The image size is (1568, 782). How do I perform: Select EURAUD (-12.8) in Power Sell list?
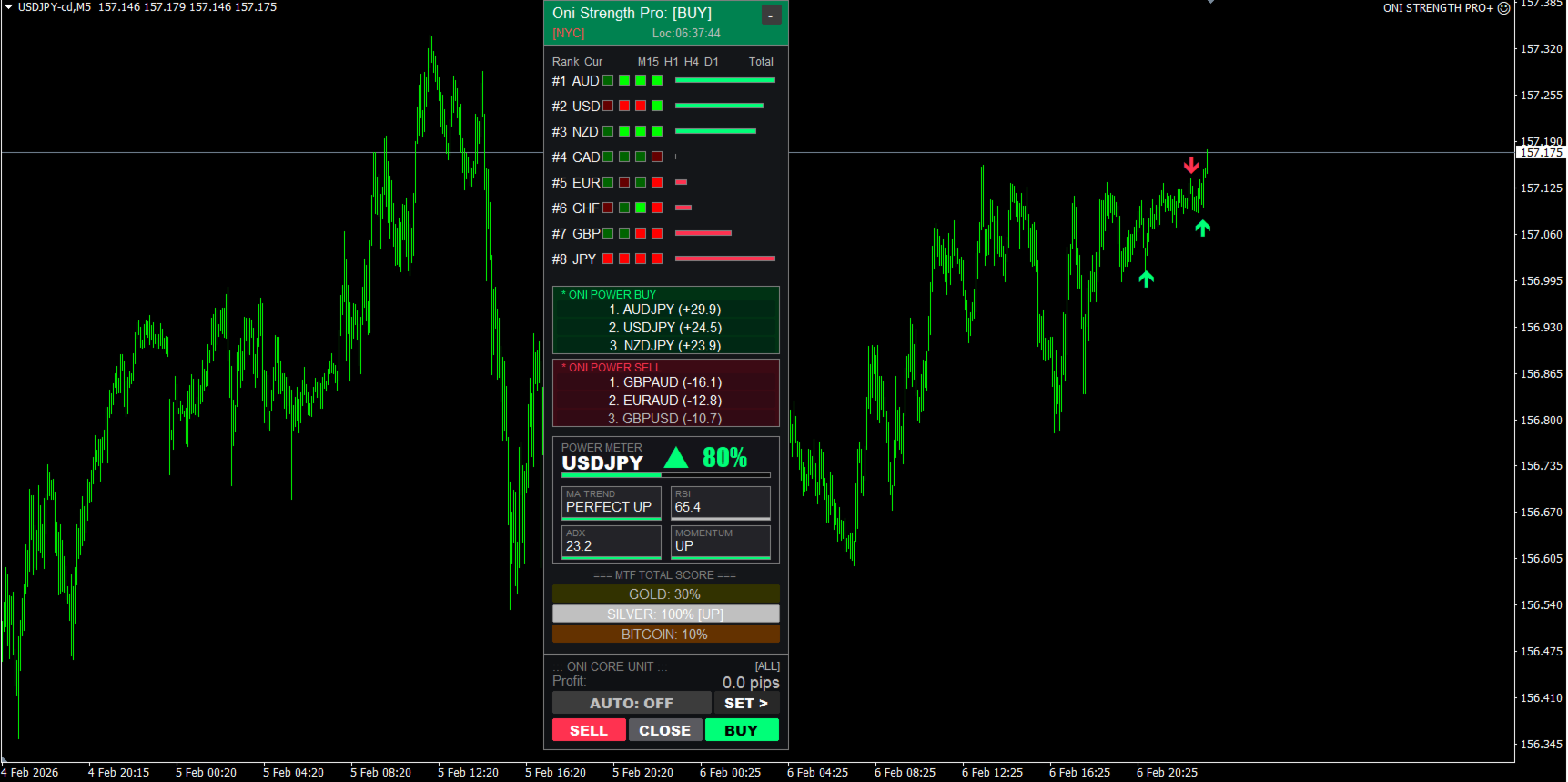665,401
